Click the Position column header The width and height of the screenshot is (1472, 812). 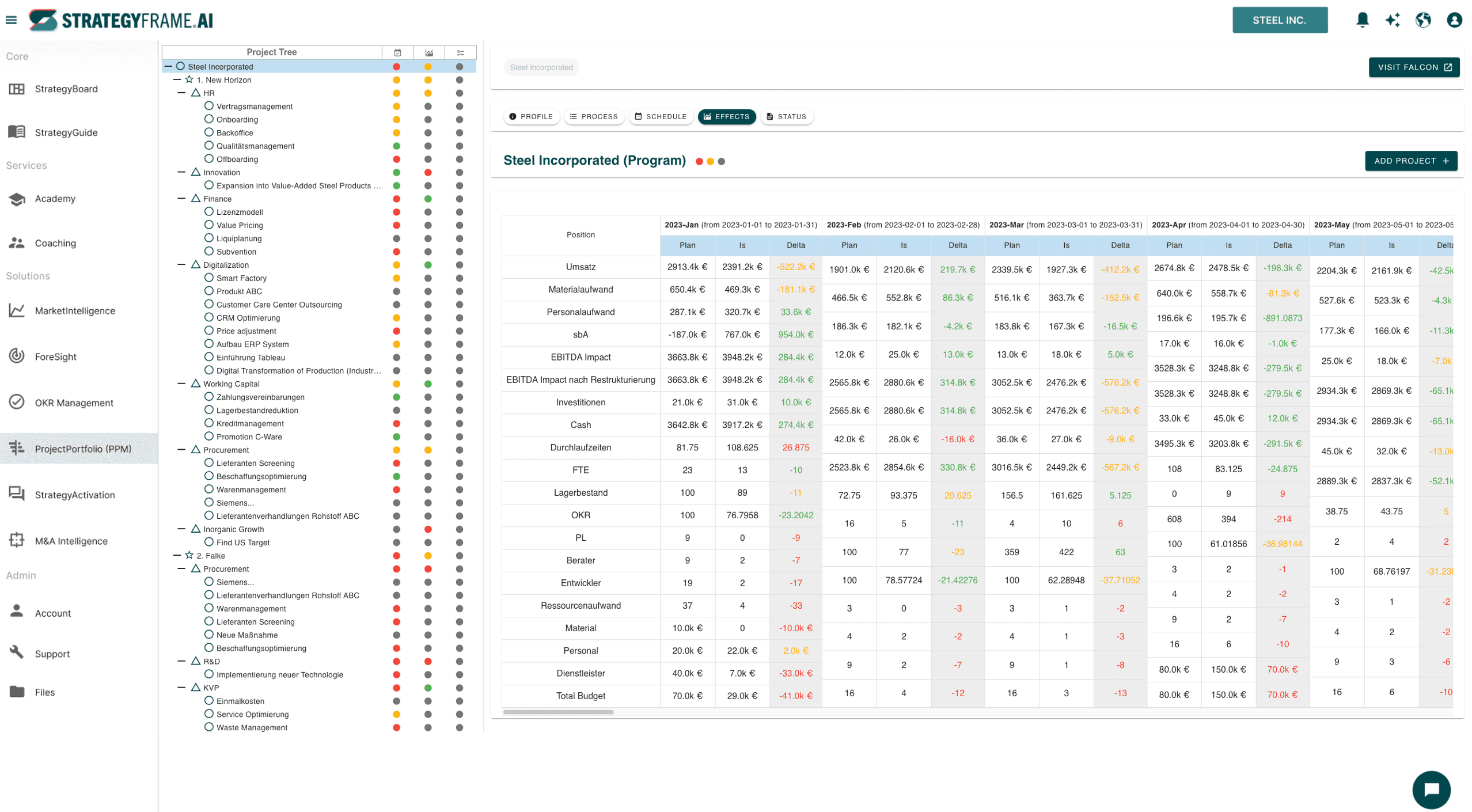point(581,235)
